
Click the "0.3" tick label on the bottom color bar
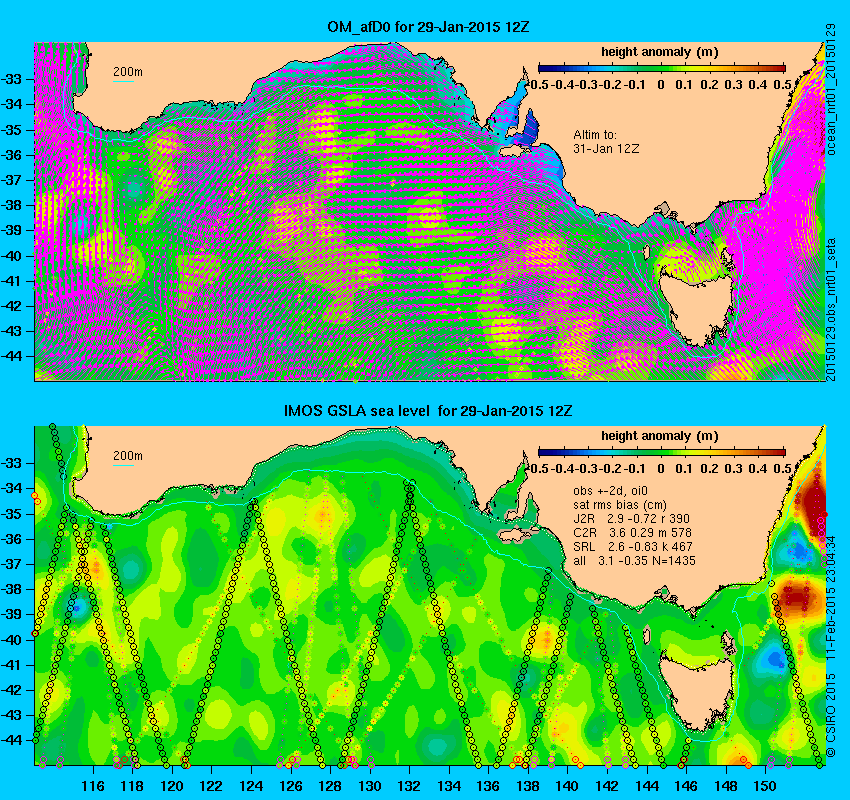pyautogui.click(x=733, y=469)
